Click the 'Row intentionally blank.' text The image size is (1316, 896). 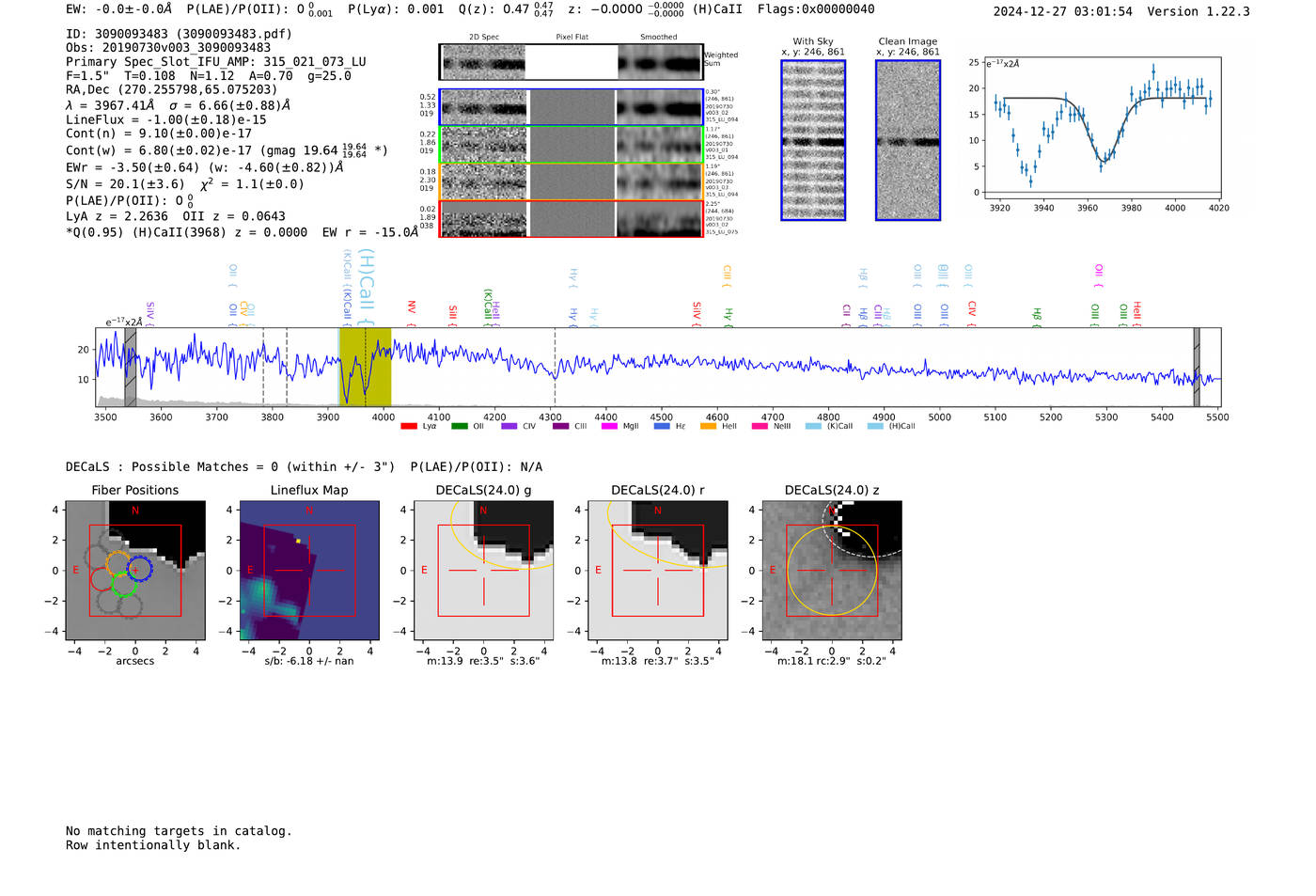point(153,845)
